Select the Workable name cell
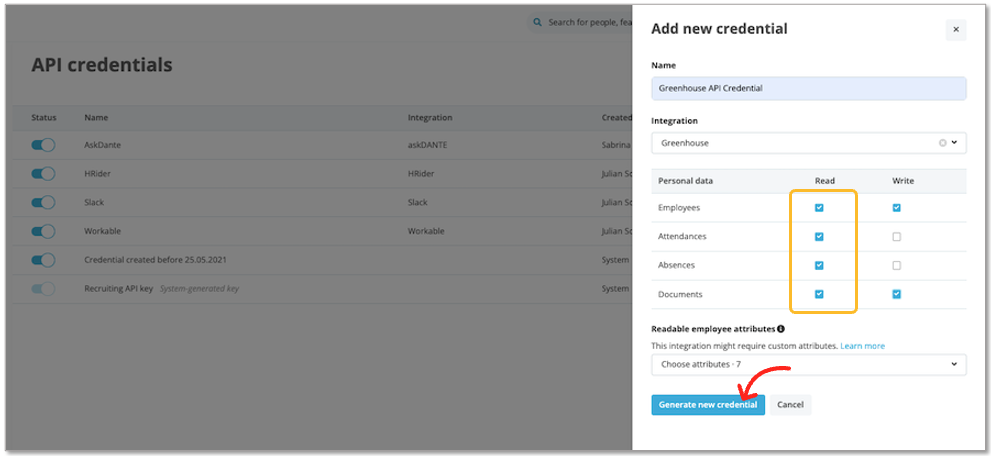The image size is (991, 456). (x=102, y=231)
